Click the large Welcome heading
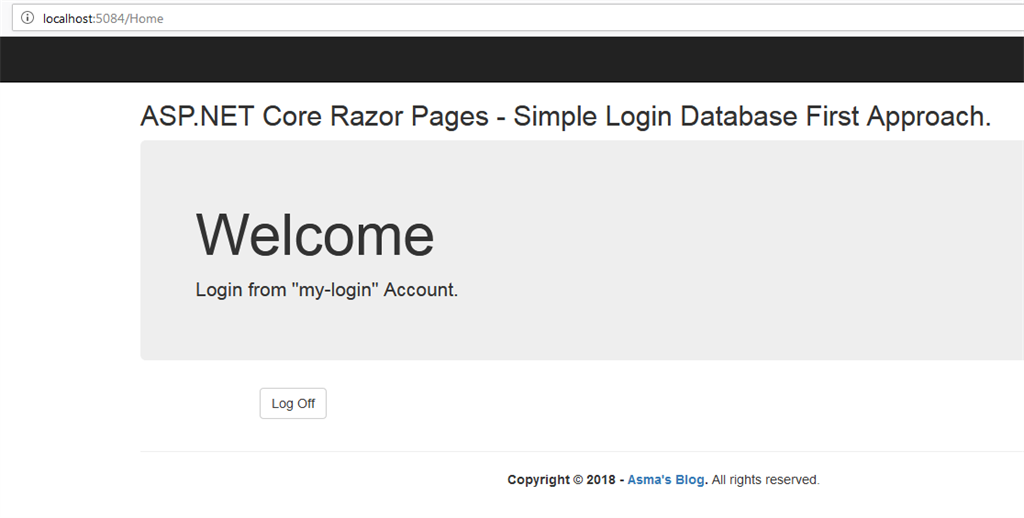This screenshot has width=1024, height=518. (x=315, y=235)
